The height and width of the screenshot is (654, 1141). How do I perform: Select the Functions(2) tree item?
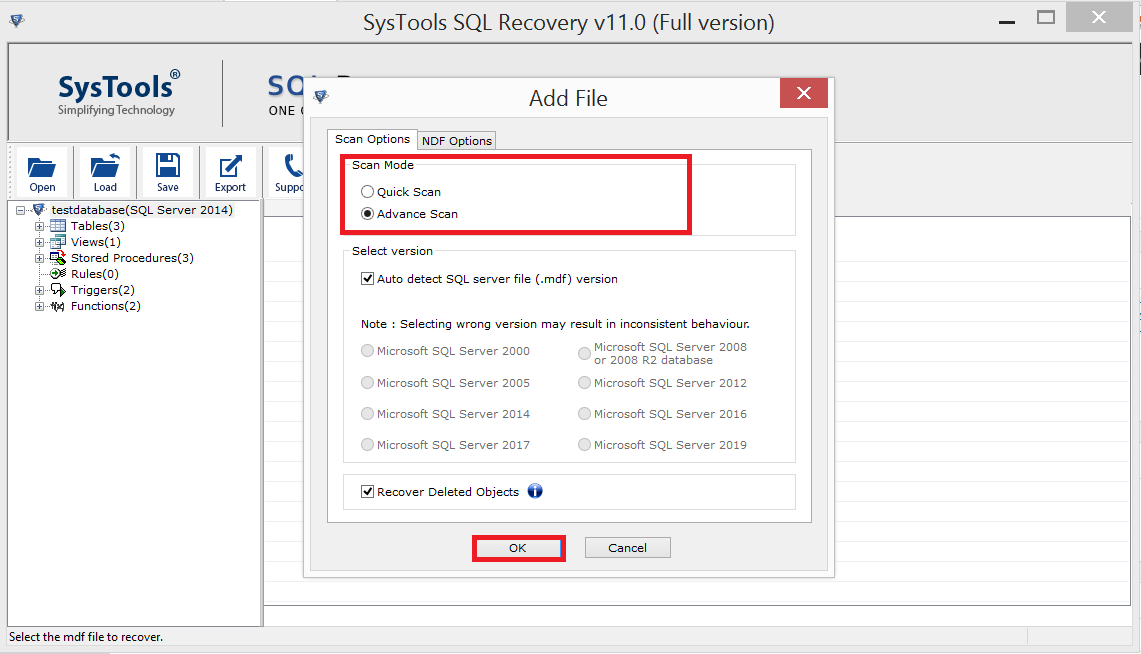106,306
